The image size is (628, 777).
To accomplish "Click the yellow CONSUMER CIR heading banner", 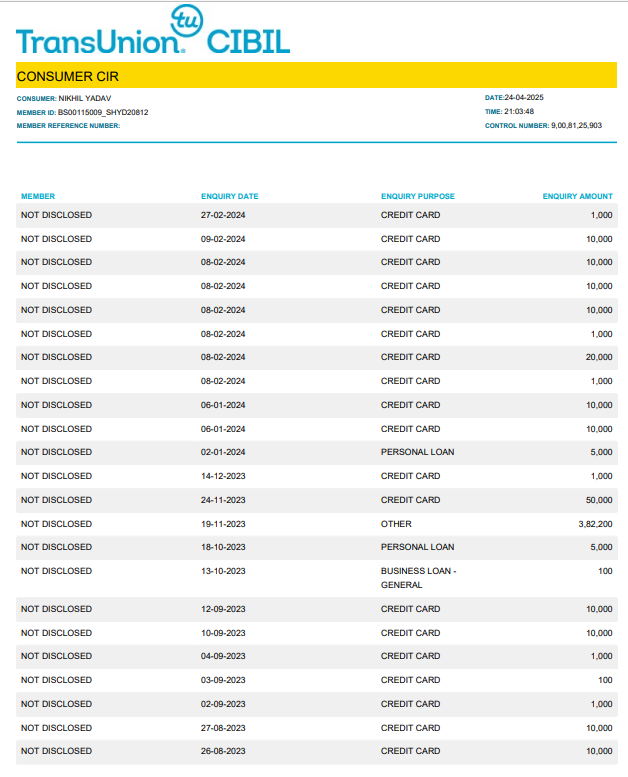I will point(316,75).
